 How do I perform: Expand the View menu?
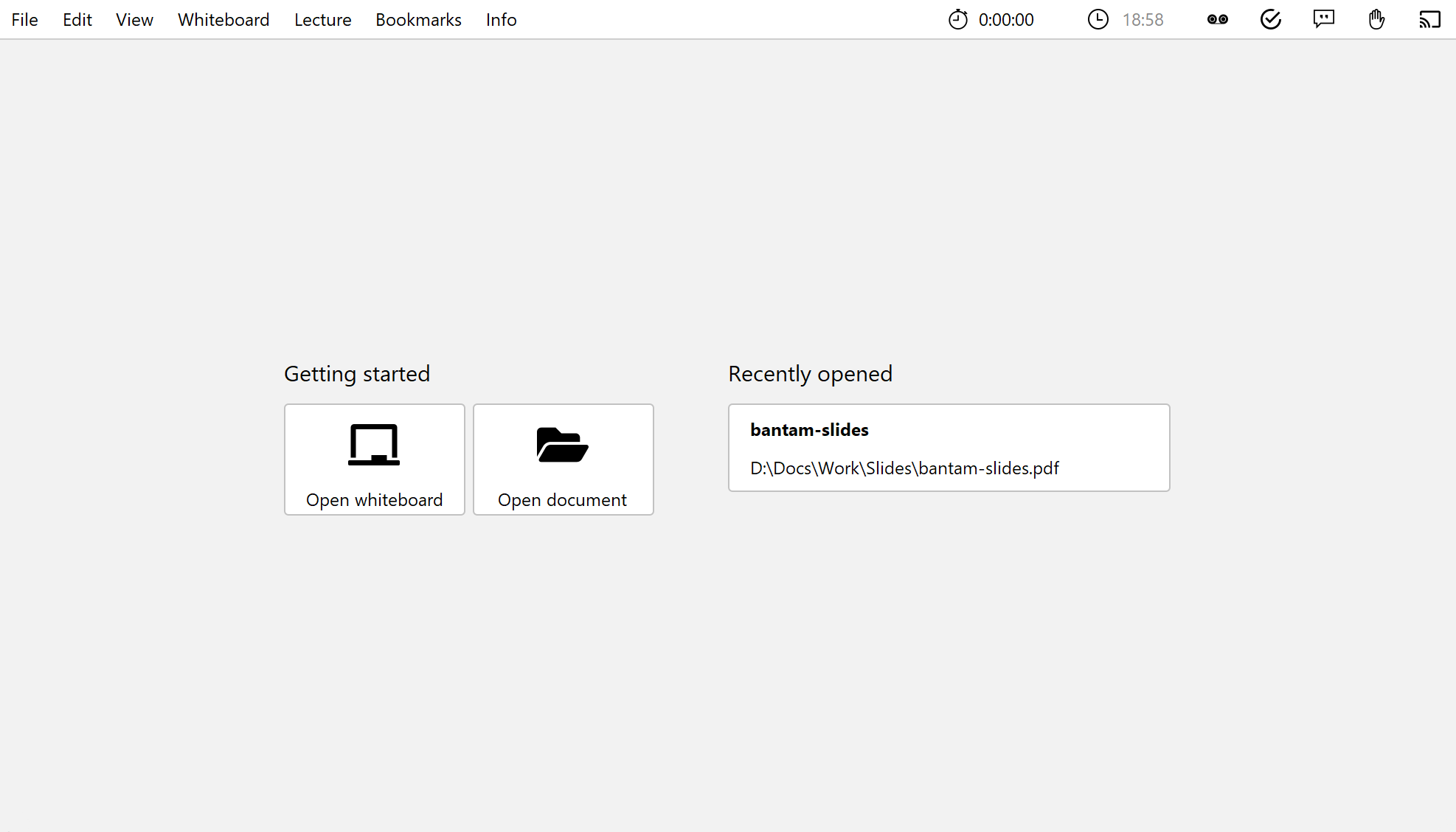pos(134,20)
